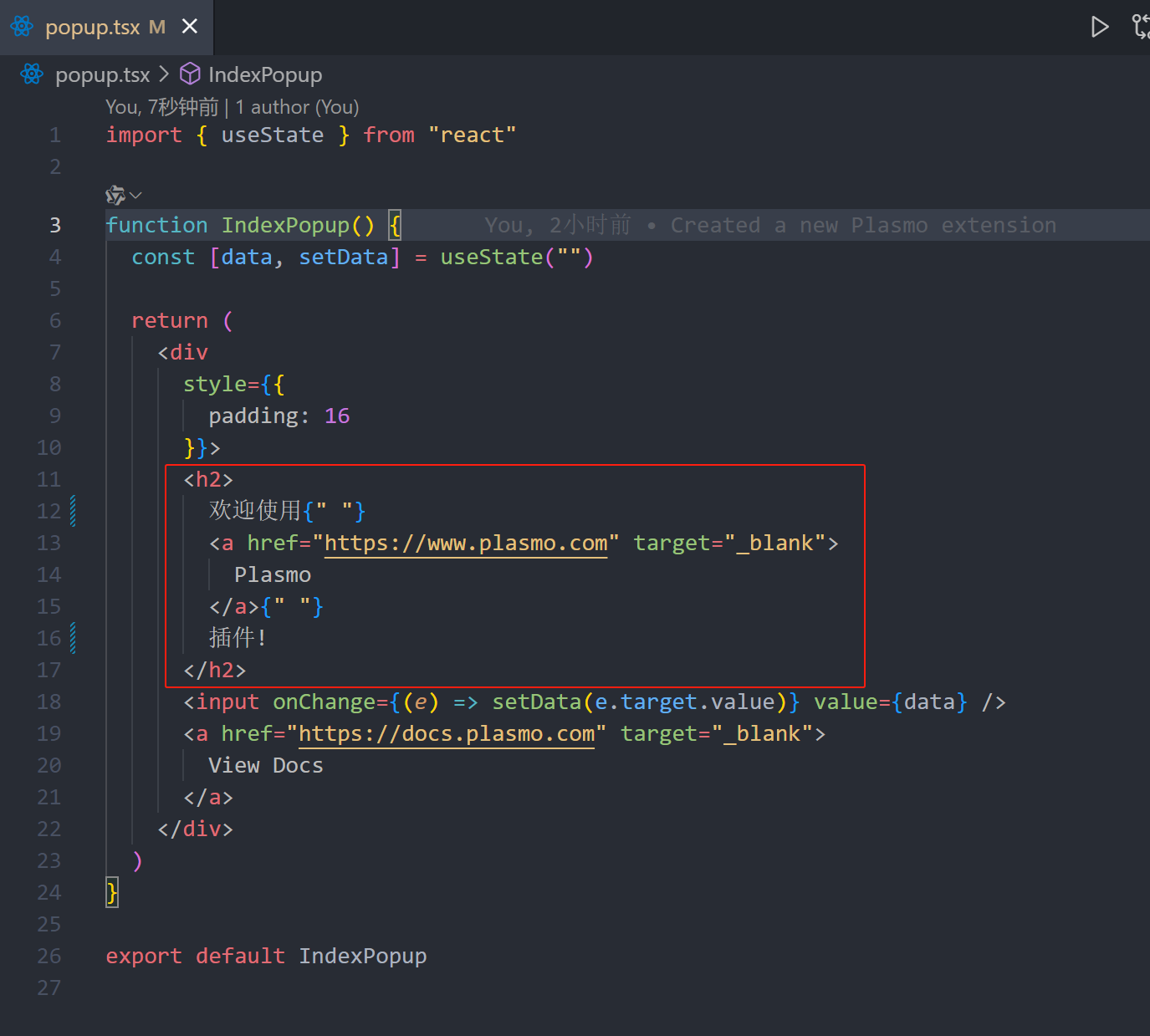Click the git change marker beside line 12
The width and height of the screenshot is (1150, 1036).
[x=74, y=511]
